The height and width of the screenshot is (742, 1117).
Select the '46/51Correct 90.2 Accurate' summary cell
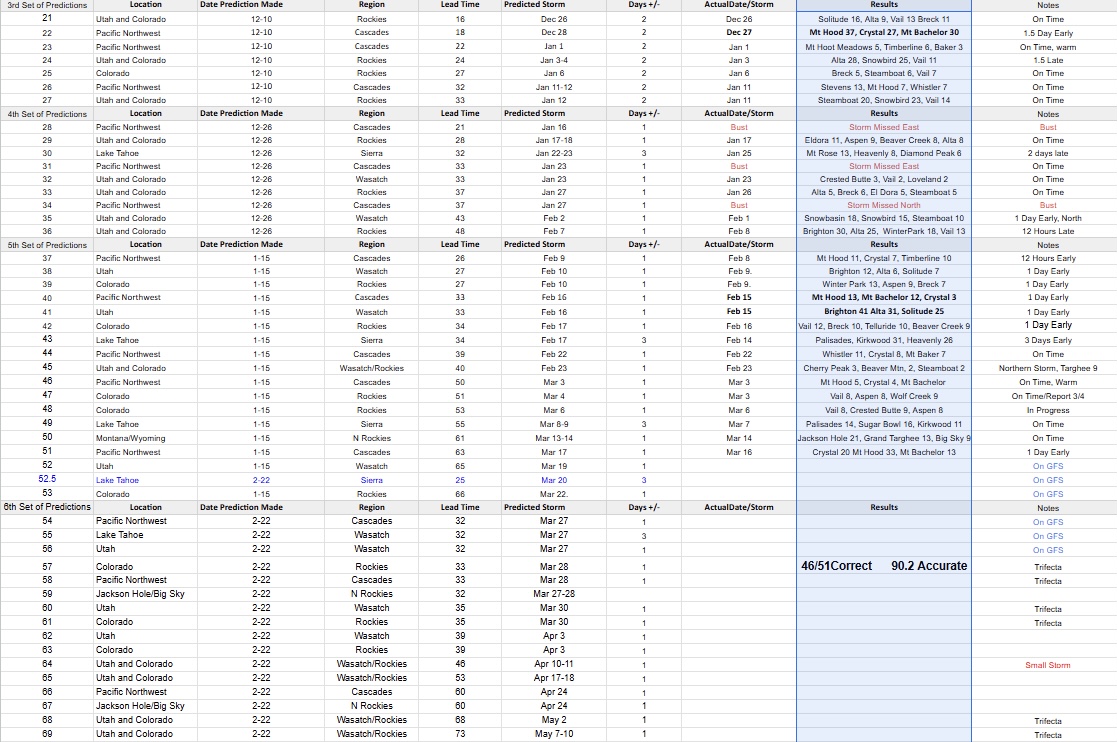[884, 566]
